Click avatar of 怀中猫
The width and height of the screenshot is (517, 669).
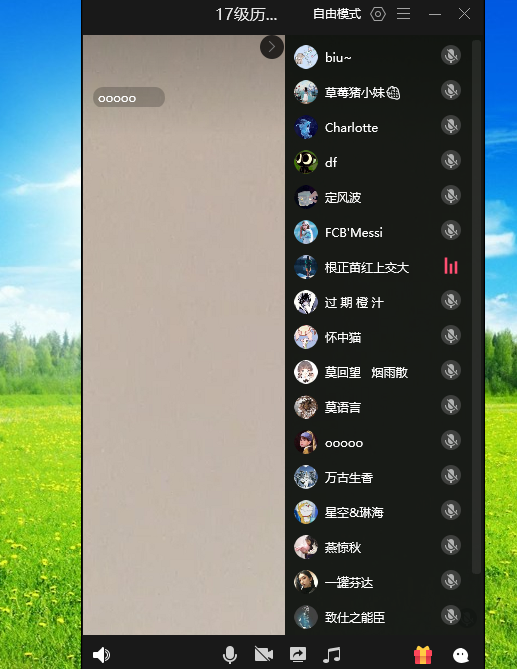pos(306,337)
